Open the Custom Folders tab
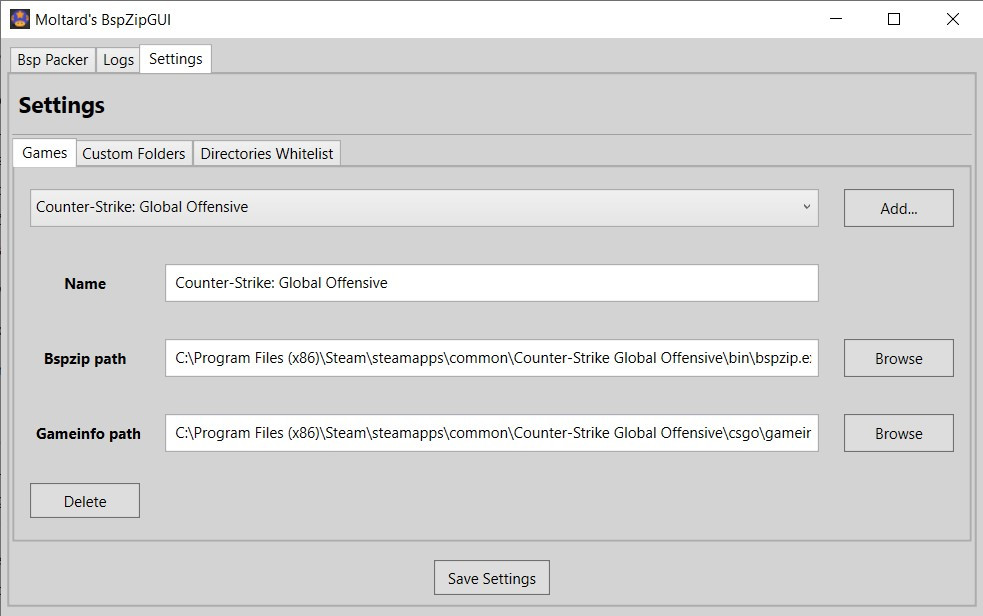The width and height of the screenshot is (983, 616). pyautogui.click(x=133, y=153)
